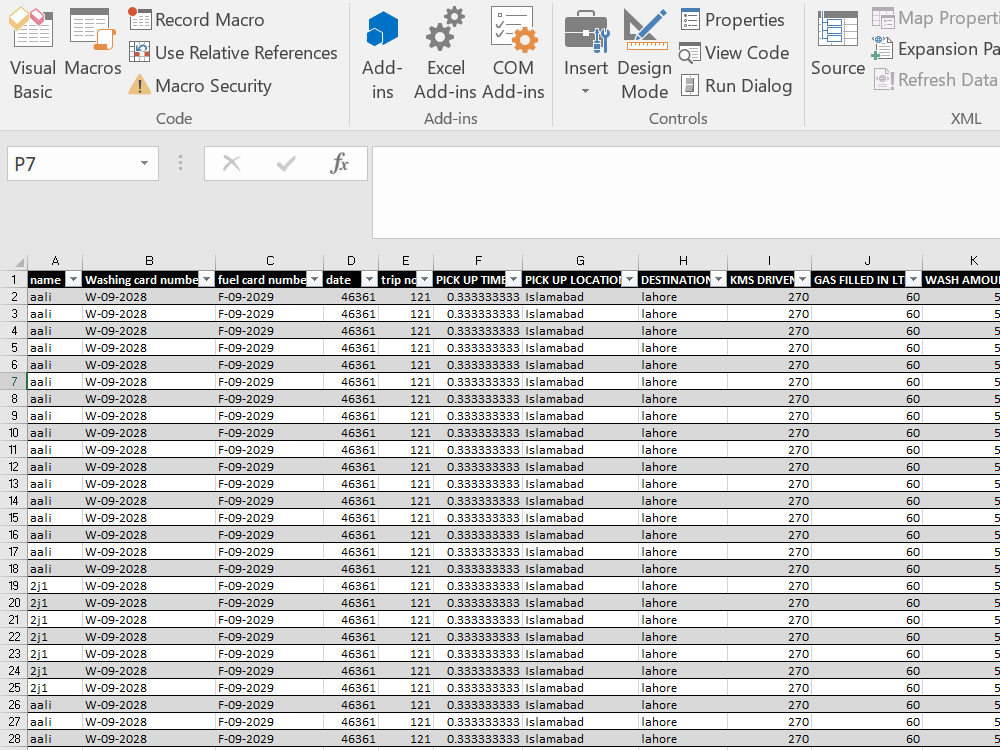Open the Name Box dropdown arrow

145,164
